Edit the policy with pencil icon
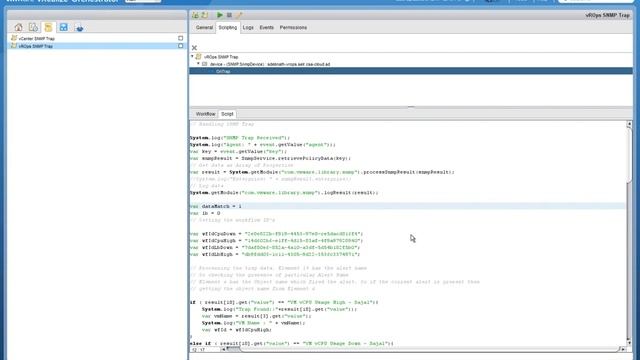The height and width of the screenshot is (360, 640). [x=239, y=15]
